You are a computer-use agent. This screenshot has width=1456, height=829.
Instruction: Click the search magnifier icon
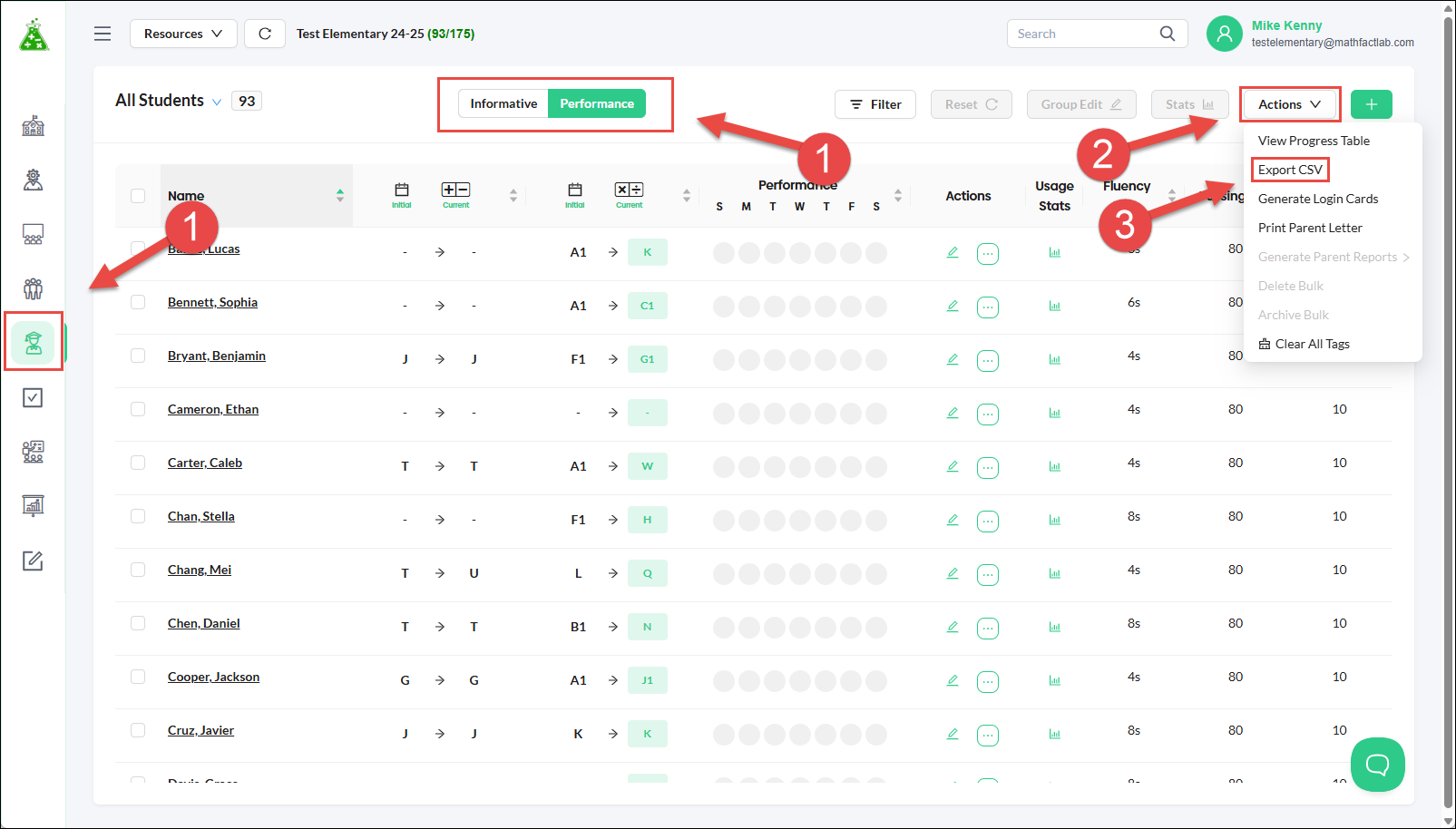click(x=1168, y=34)
